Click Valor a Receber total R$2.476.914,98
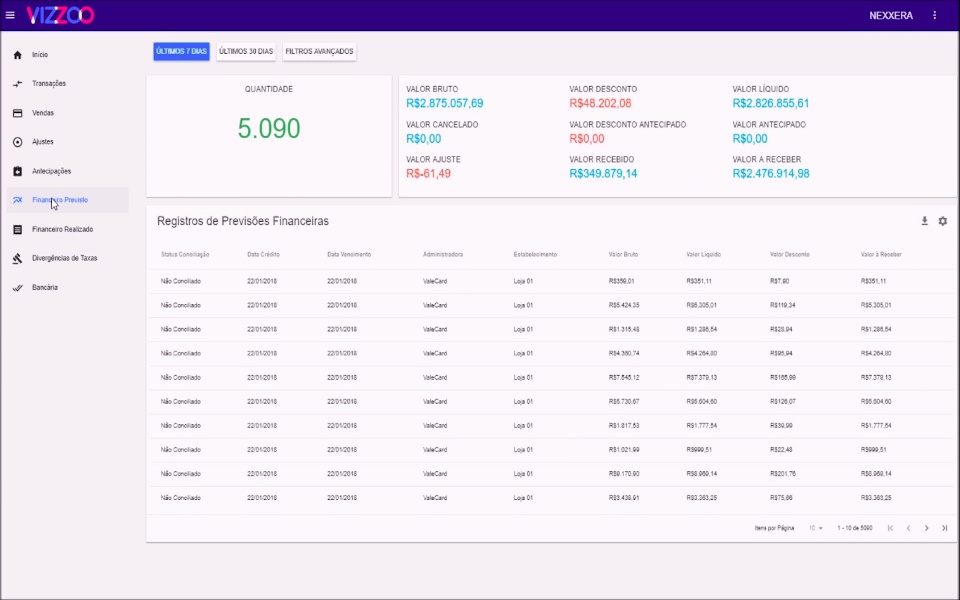Viewport: 960px width, 600px height. point(771,174)
